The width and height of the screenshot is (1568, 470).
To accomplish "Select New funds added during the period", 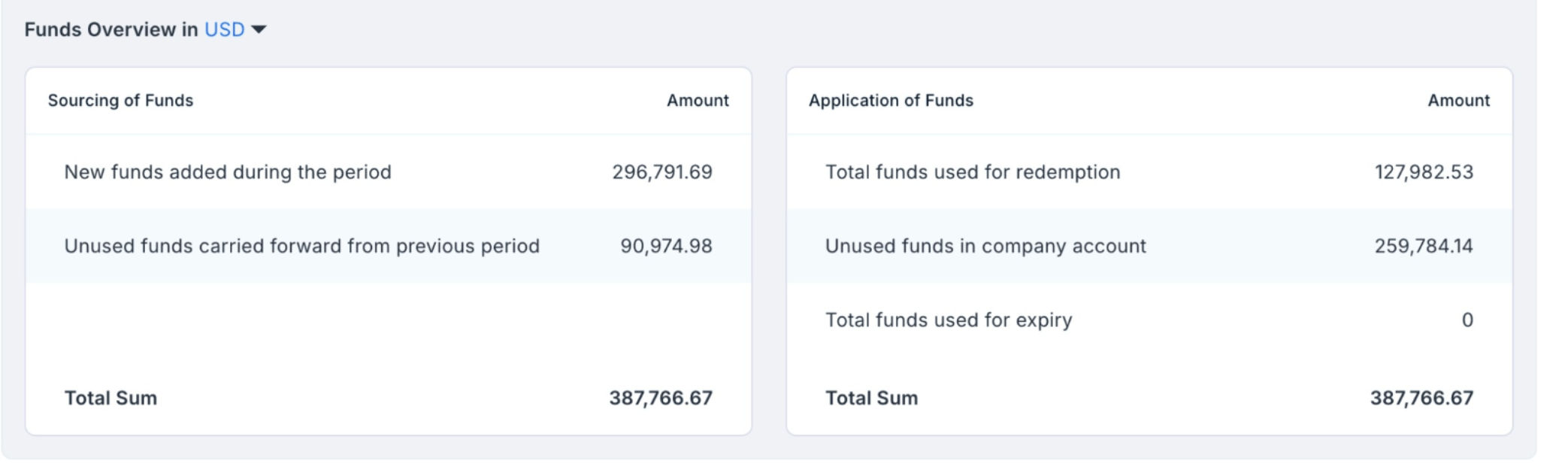I will tap(228, 172).
